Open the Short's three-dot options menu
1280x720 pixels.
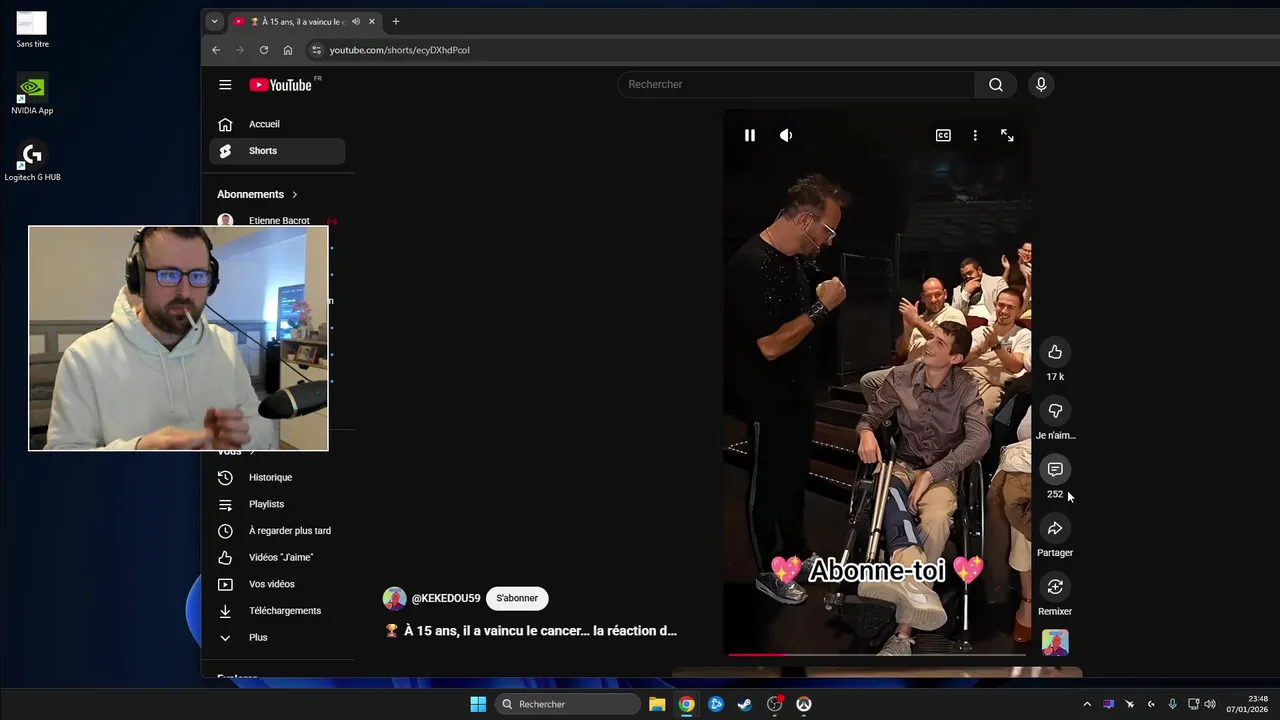(x=975, y=135)
